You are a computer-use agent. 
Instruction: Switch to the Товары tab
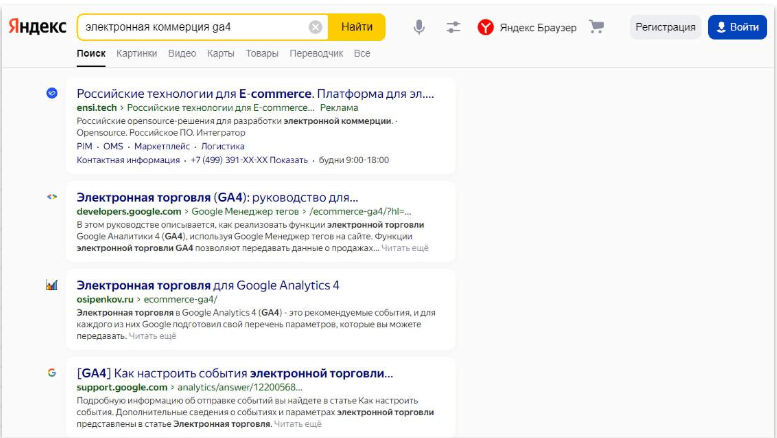(262, 54)
